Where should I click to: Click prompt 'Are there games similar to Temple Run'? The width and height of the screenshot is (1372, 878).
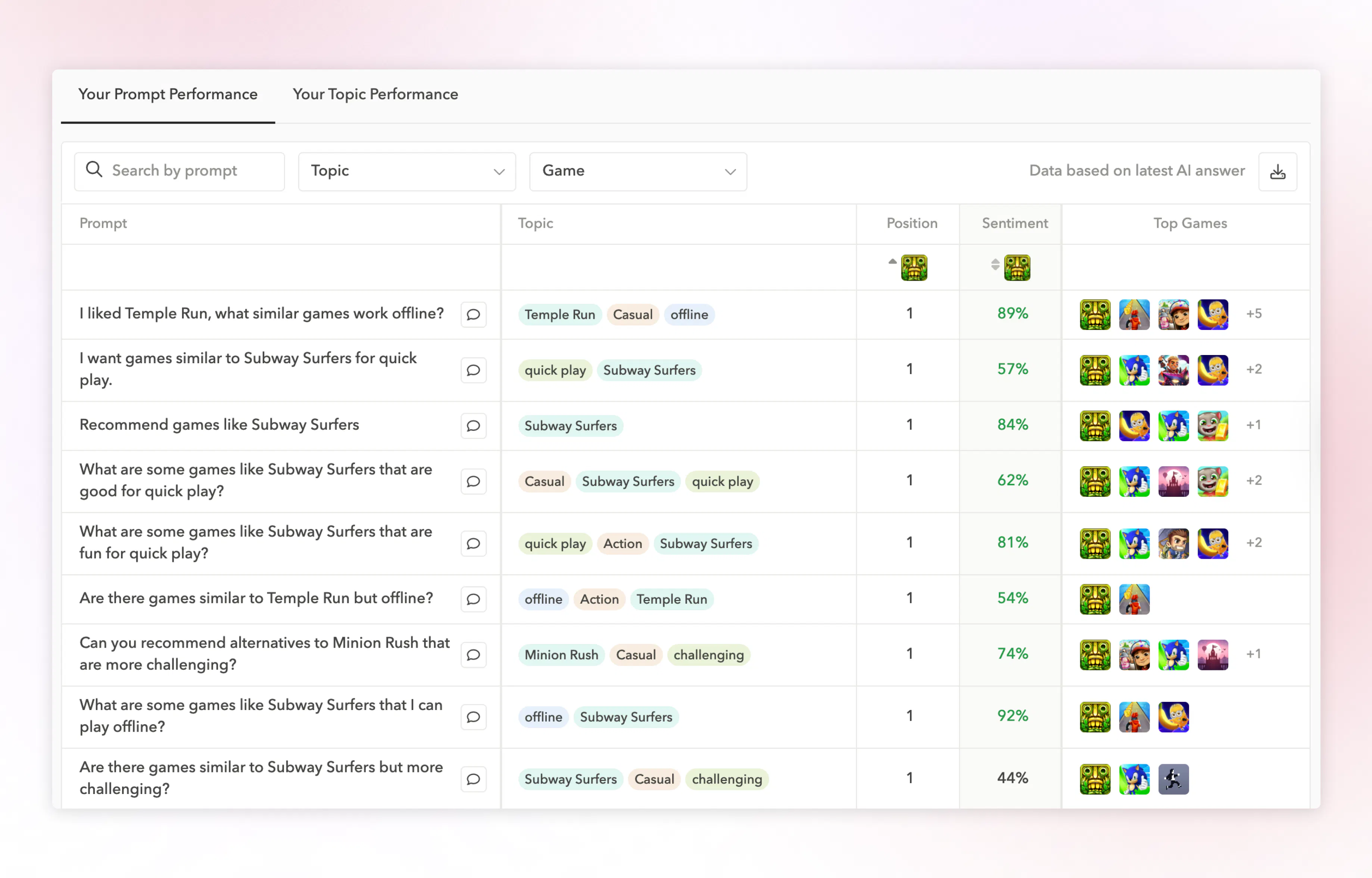[256, 598]
